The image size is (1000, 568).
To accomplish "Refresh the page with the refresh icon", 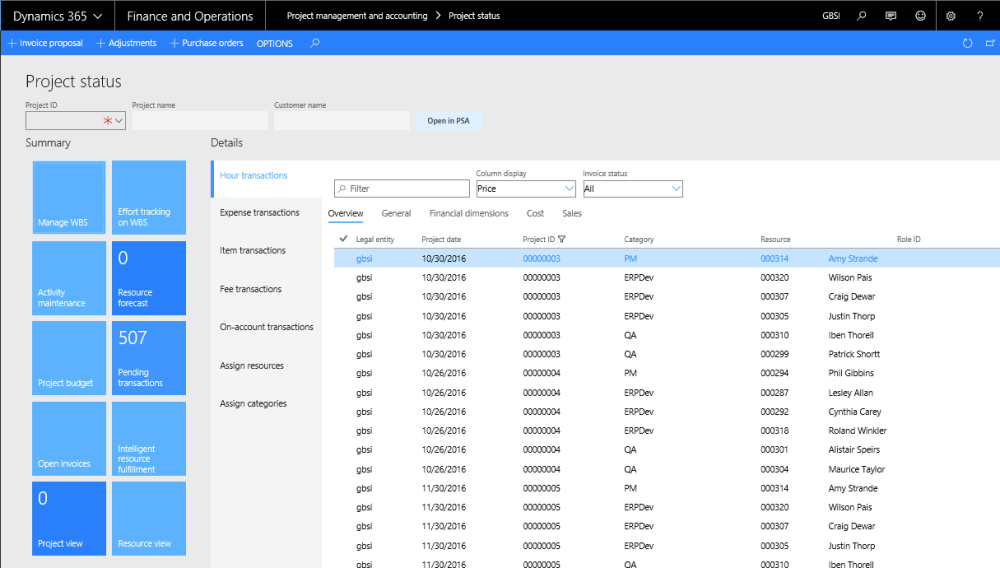I will pos(967,44).
